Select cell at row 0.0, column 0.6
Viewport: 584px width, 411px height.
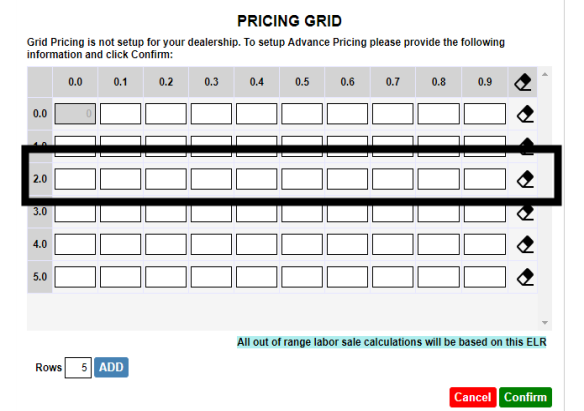point(347,114)
